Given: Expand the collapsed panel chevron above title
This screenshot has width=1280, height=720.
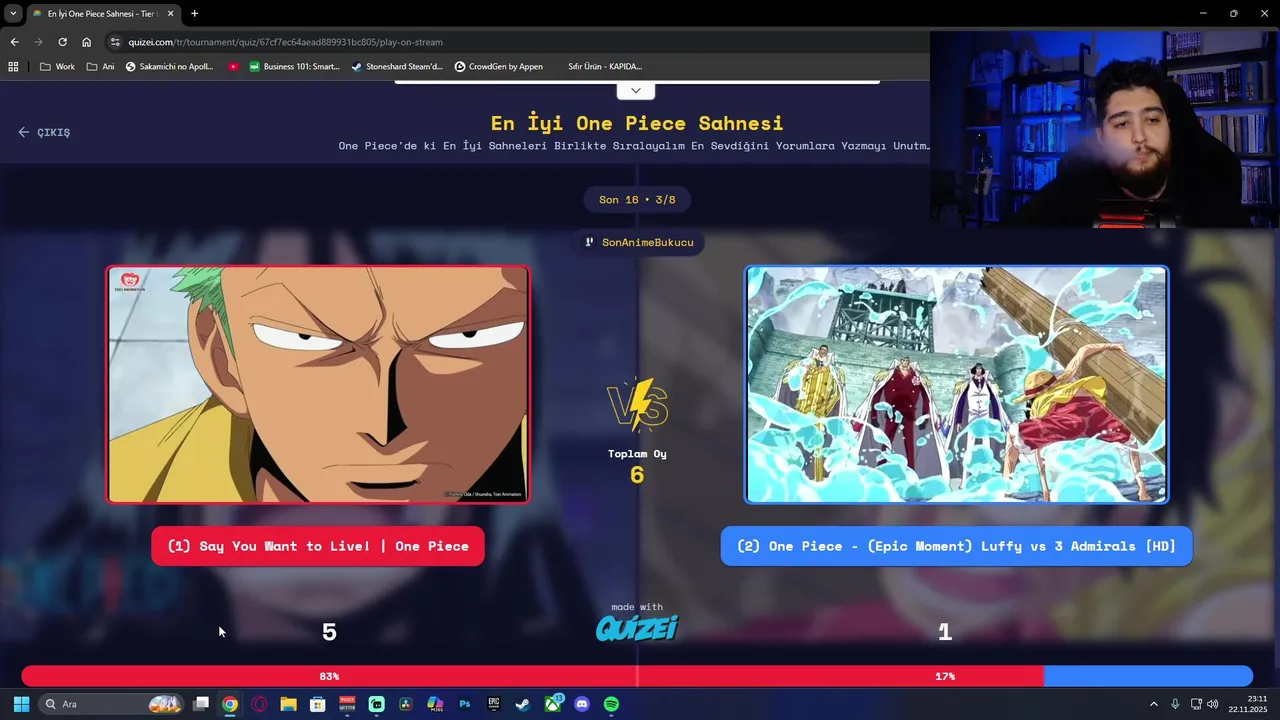Looking at the screenshot, I should pos(636,91).
